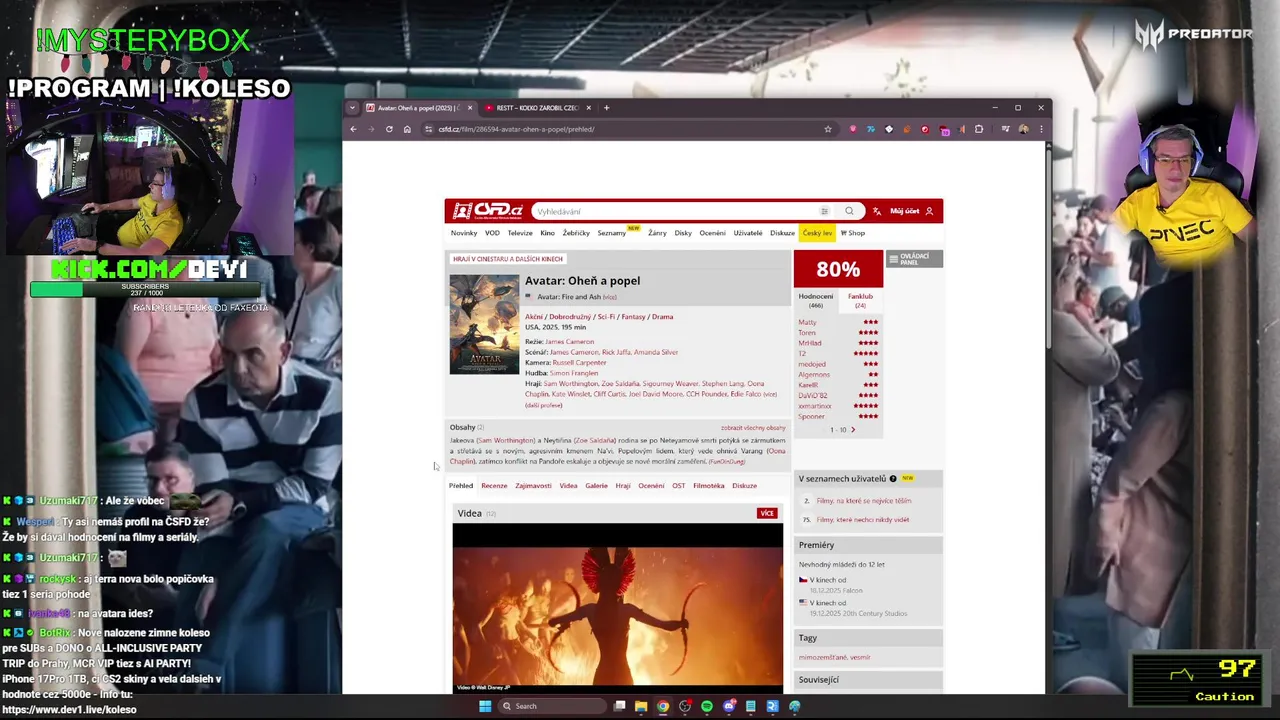Click the yellow Český lev link
Screen dimensions: 1280x720
[817, 233]
